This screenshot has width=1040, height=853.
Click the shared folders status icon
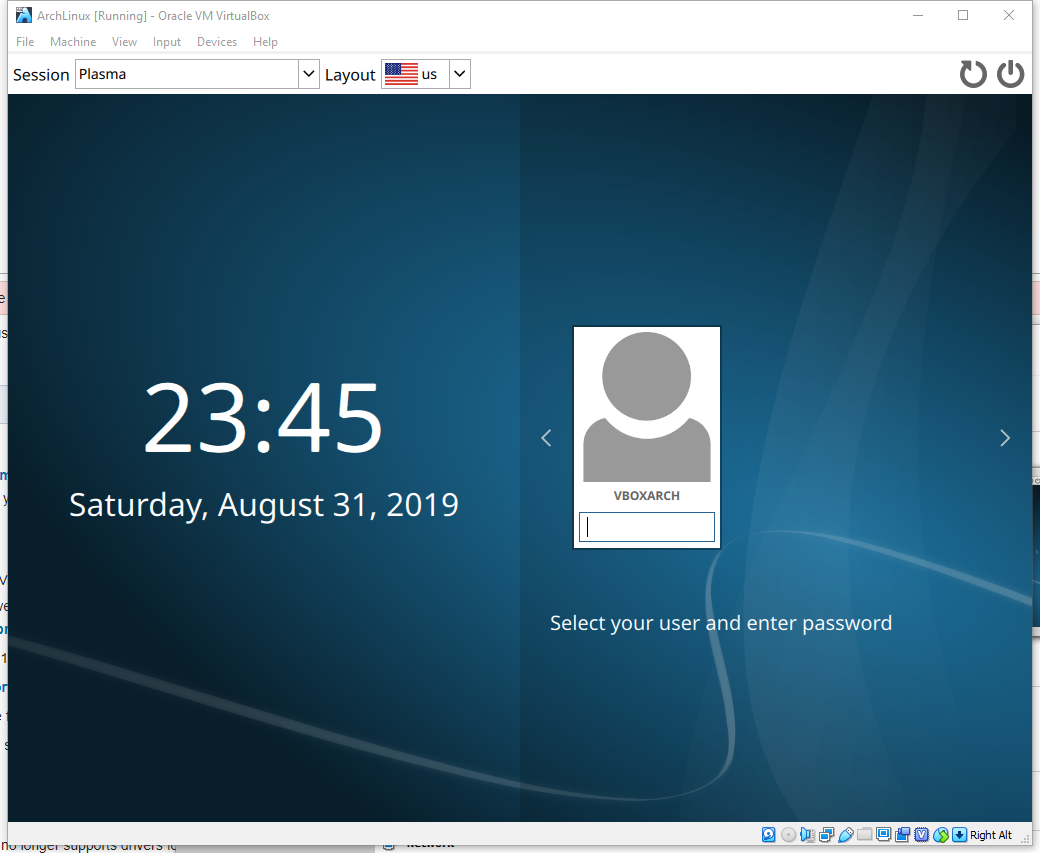tap(865, 835)
